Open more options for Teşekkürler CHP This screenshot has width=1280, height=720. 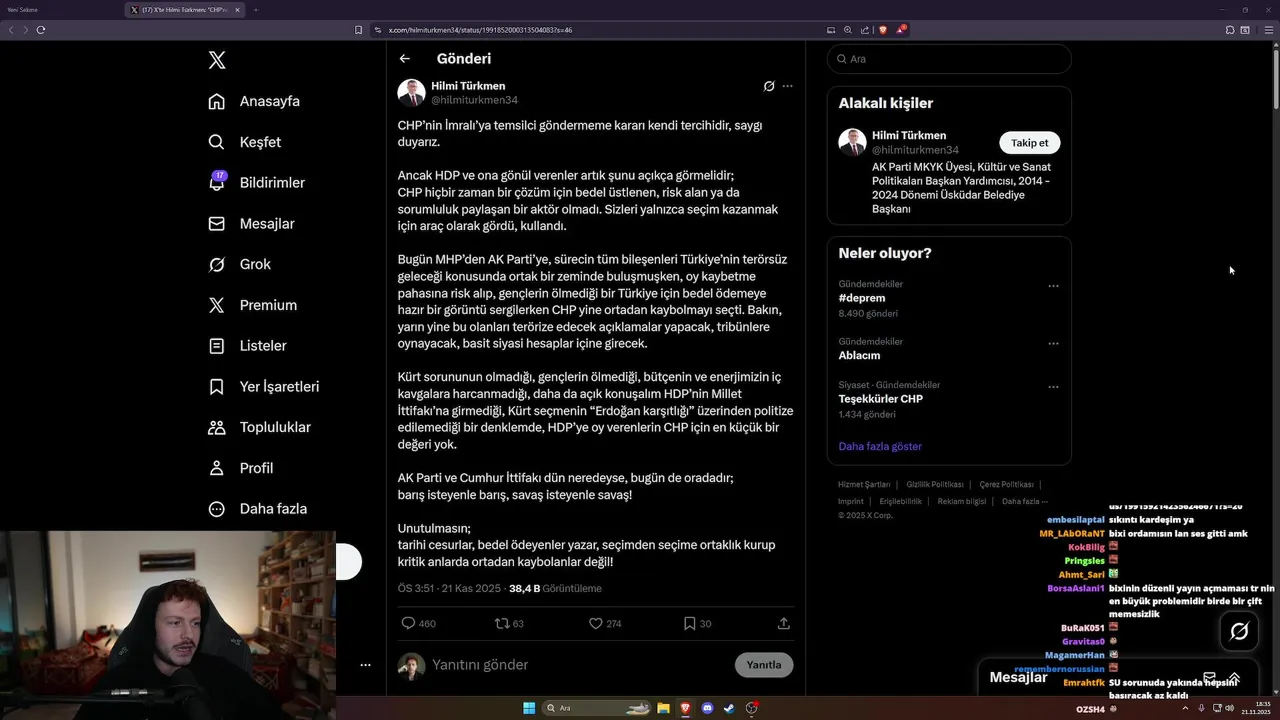(1053, 387)
